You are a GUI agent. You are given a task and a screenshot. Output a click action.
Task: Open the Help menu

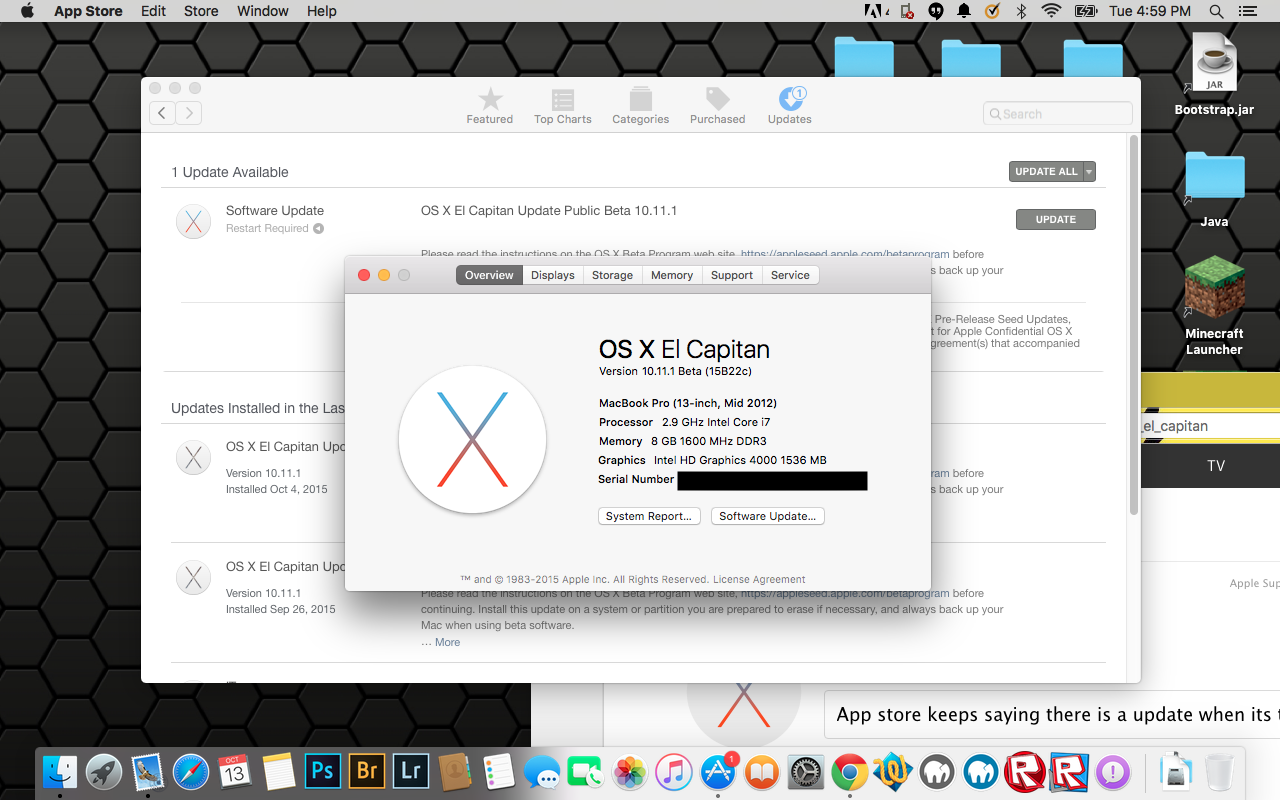321,11
